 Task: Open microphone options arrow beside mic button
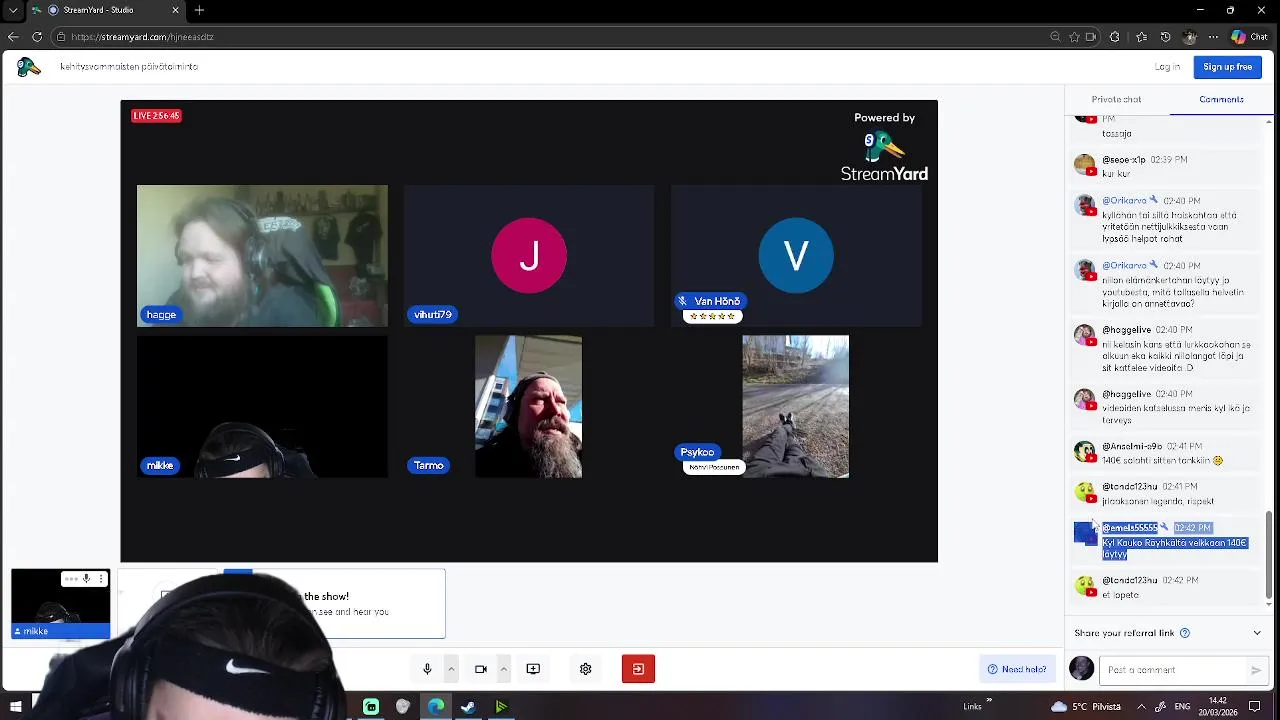click(451, 669)
